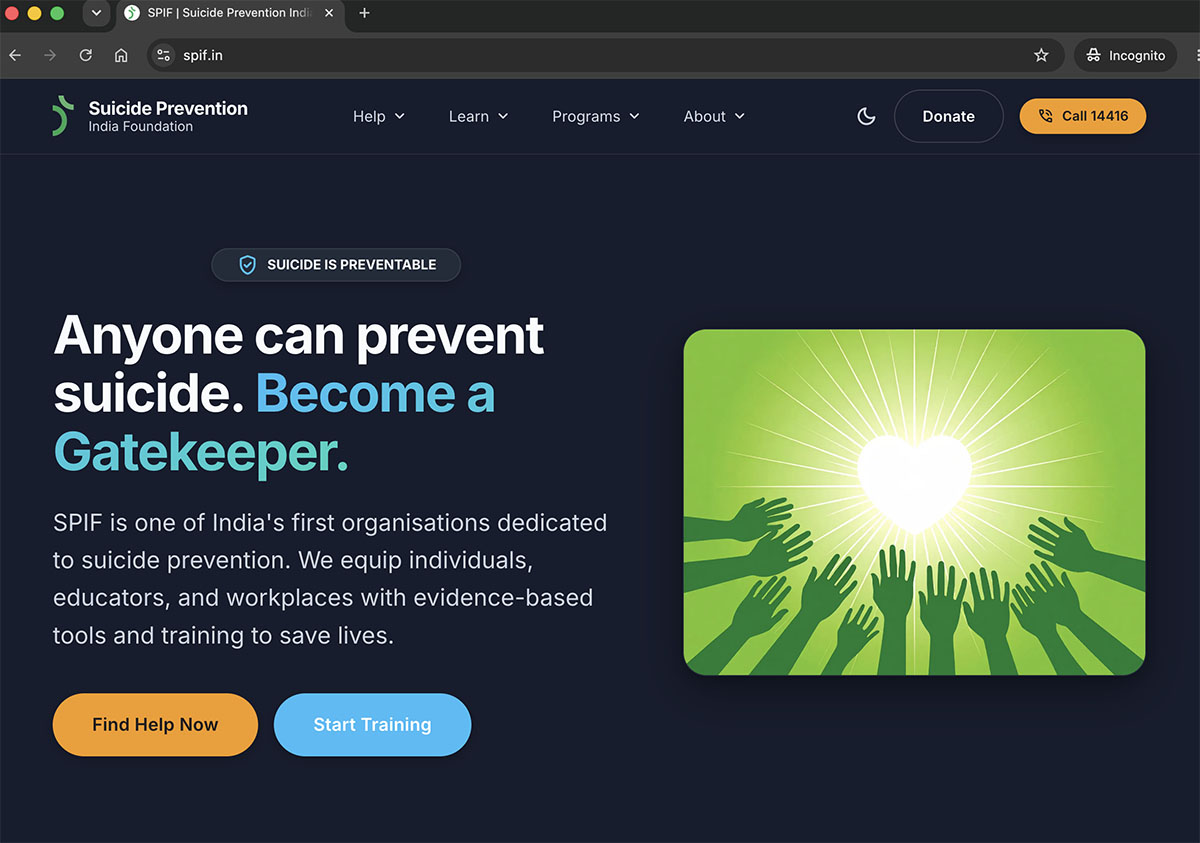Expand the Programs menu
This screenshot has height=843, width=1200.
pos(596,116)
